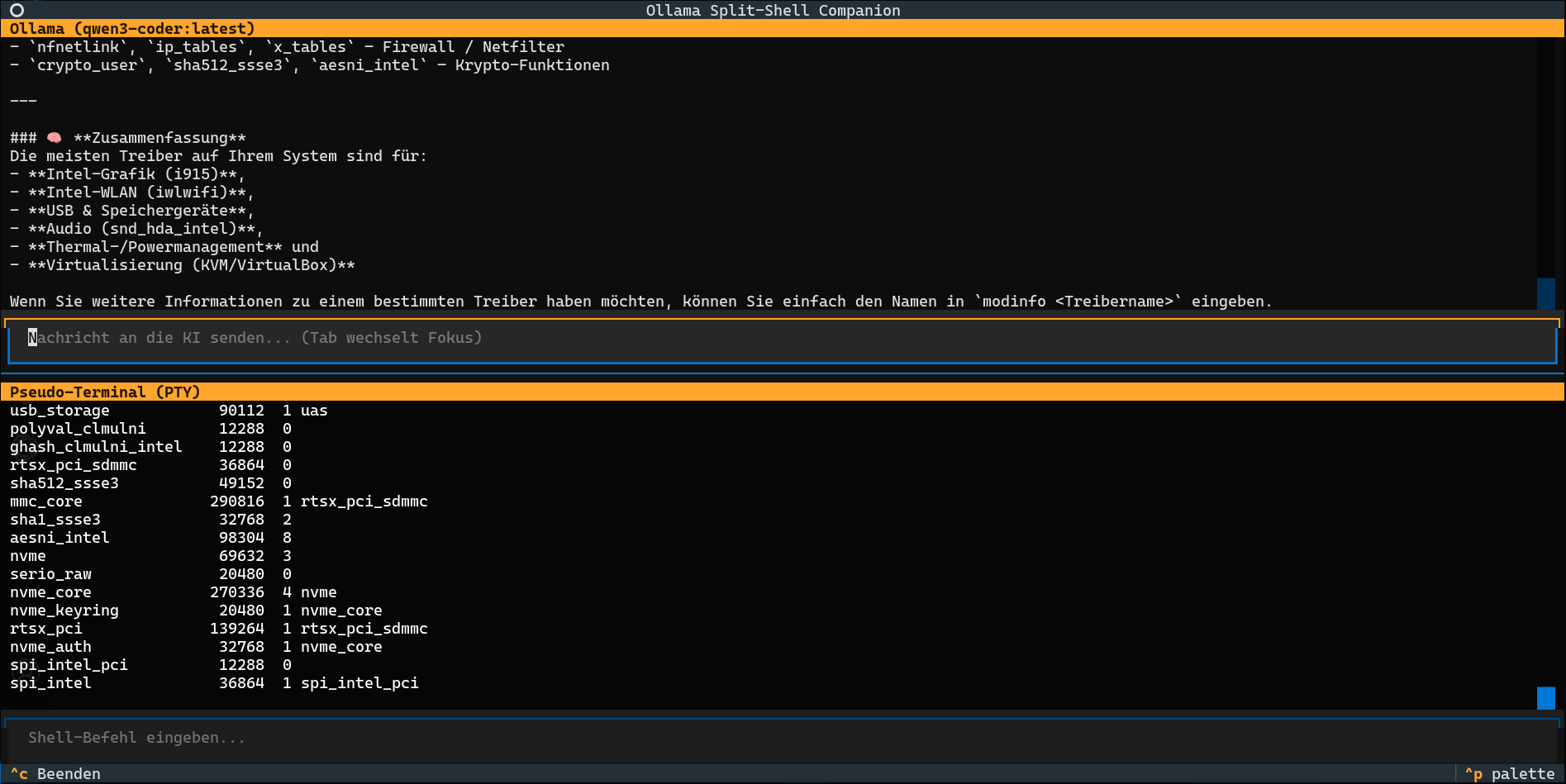Click the aesni_intel entry in module list
Image resolution: width=1566 pixels, height=784 pixels.
click(59, 538)
